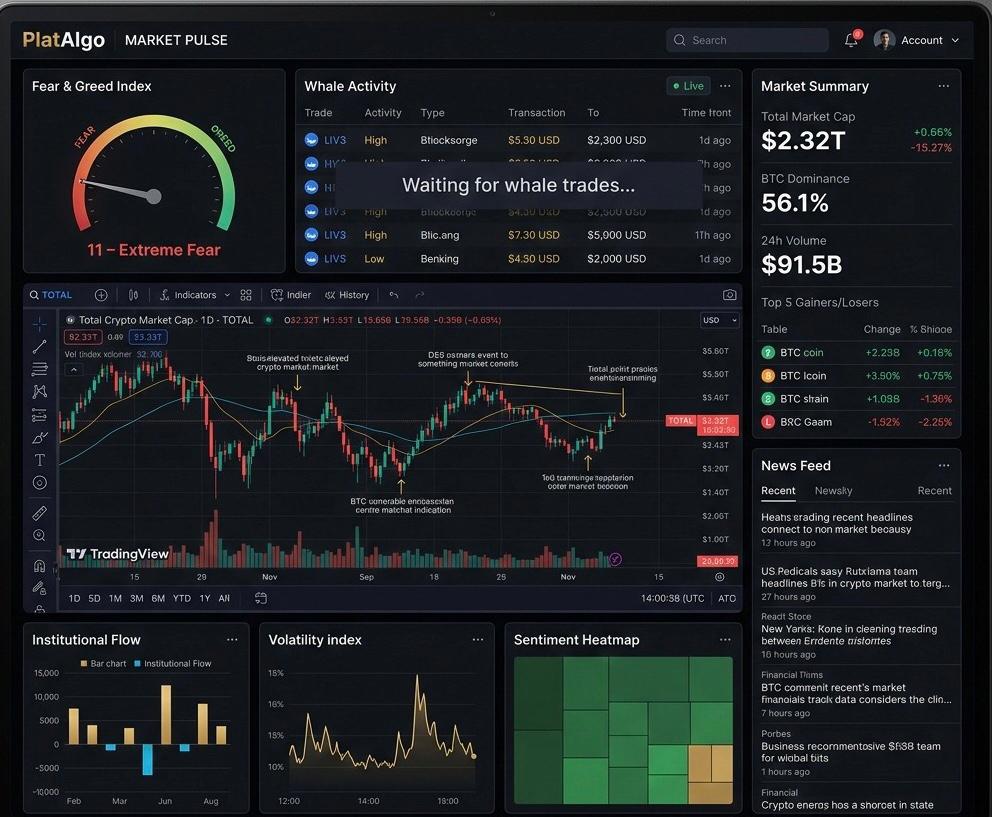
Task: Click the Indler alert button
Action: click(291, 295)
